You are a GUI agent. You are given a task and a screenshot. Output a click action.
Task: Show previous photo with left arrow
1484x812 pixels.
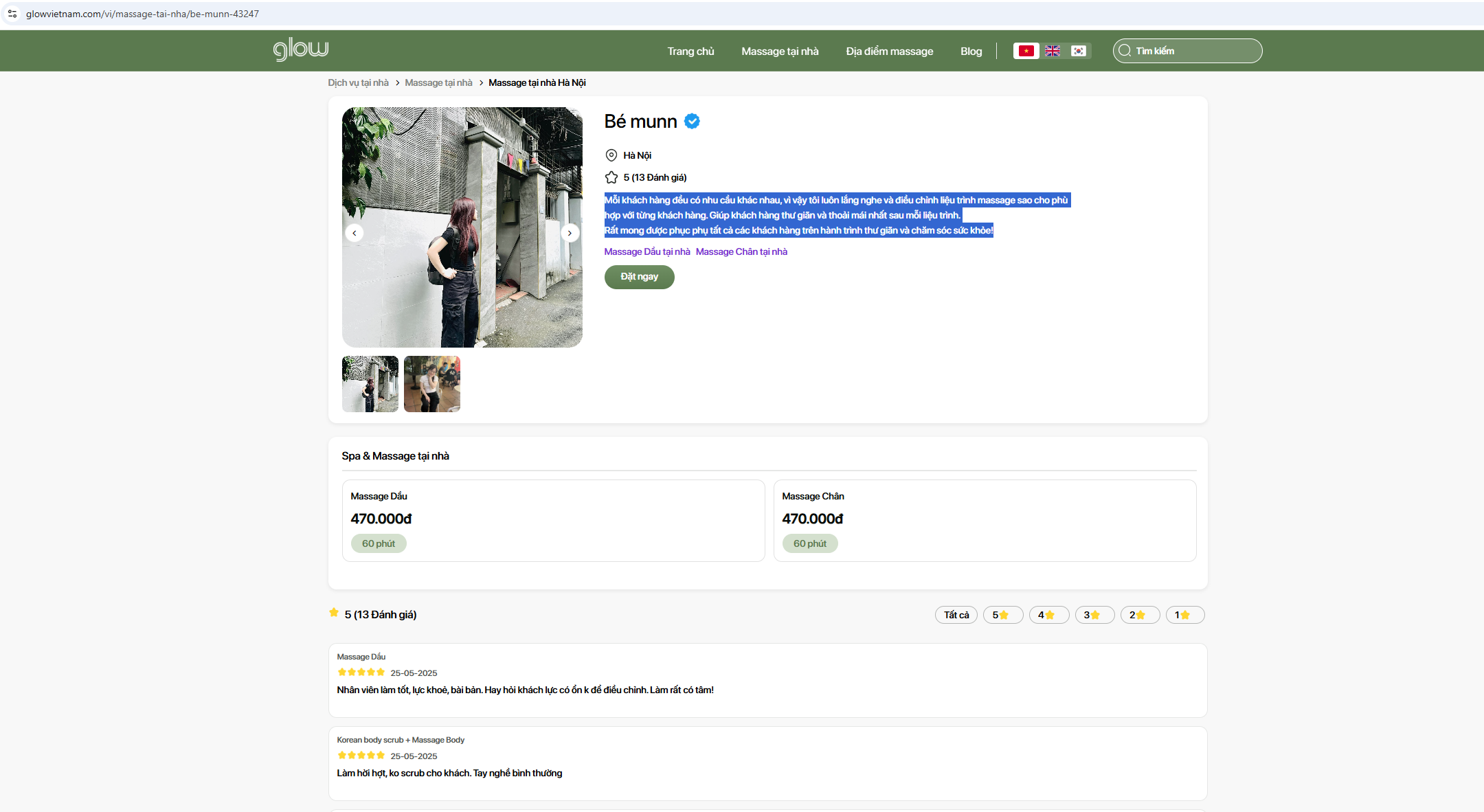point(355,233)
